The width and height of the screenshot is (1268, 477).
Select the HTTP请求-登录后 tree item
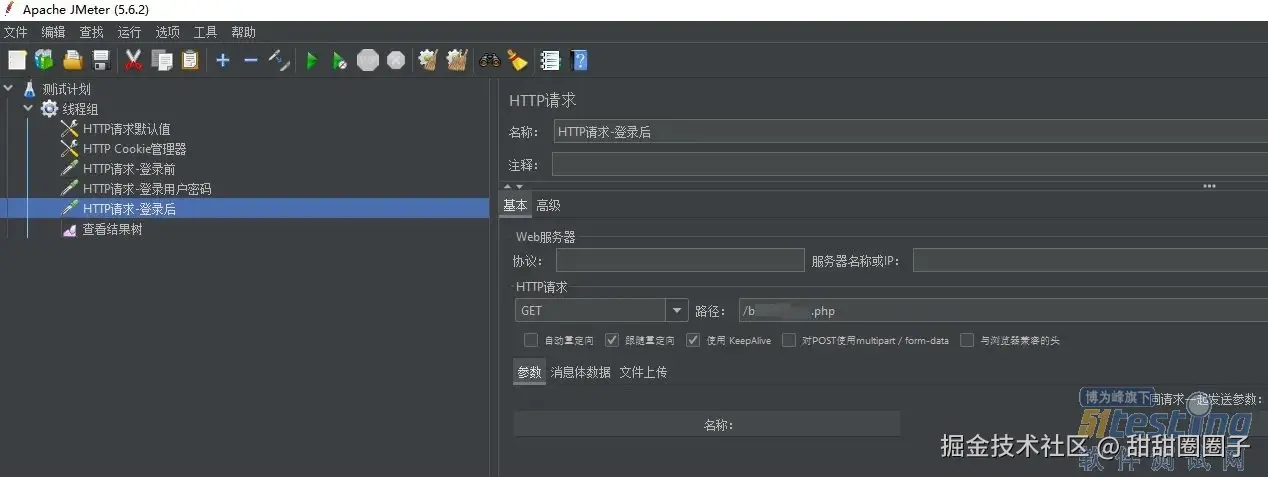click(x=129, y=209)
